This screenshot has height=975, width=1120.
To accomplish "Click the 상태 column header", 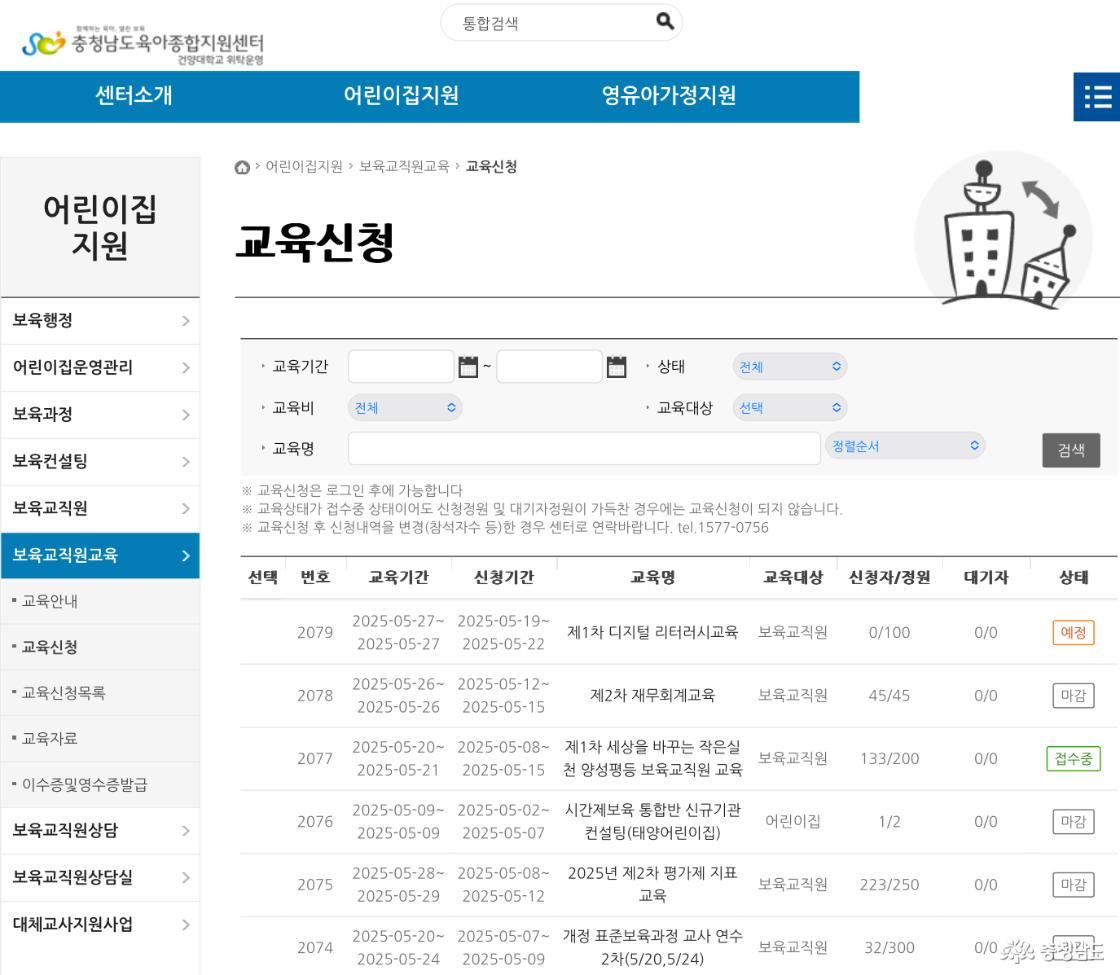I will click(x=1073, y=577).
